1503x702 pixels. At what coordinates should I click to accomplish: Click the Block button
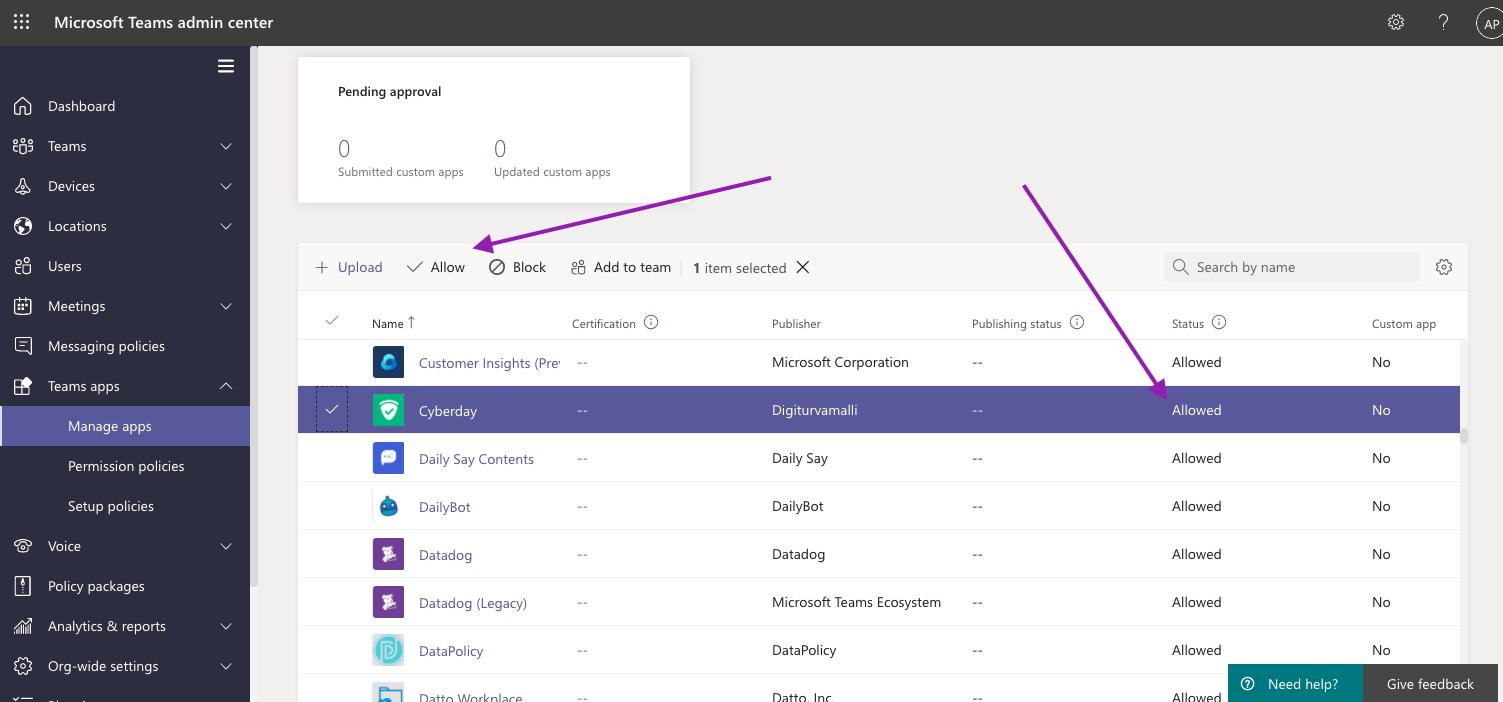pyautogui.click(x=517, y=267)
